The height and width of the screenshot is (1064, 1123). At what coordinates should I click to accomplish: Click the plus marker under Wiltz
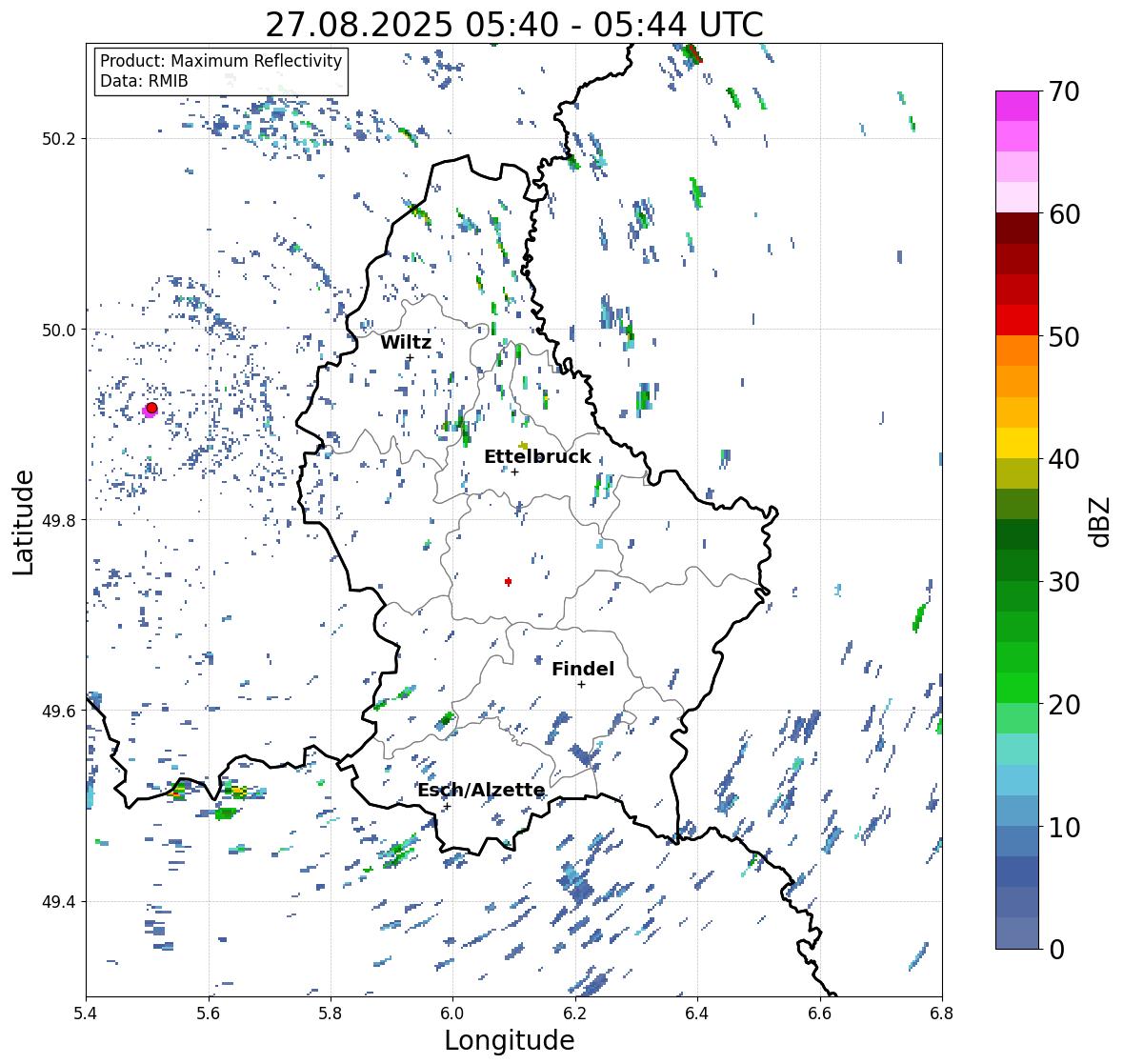point(410,358)
